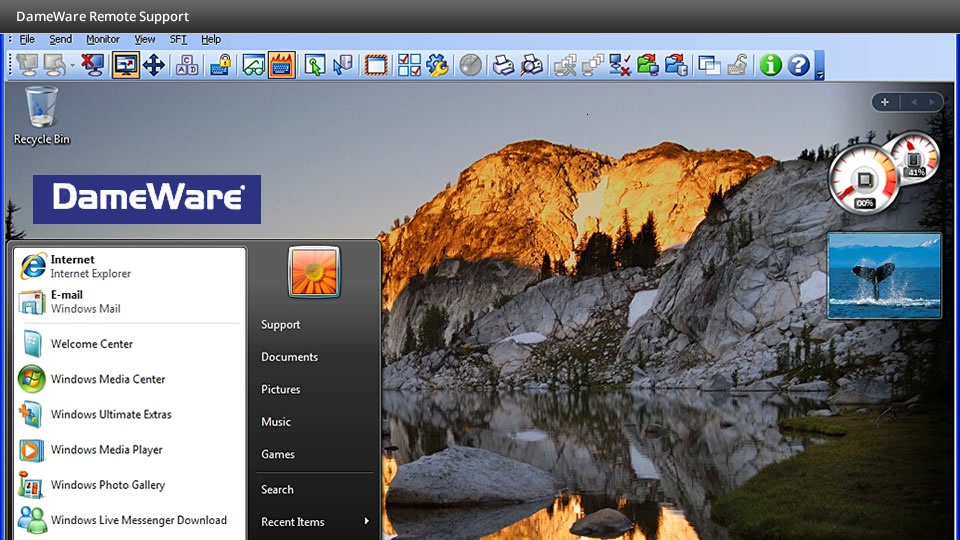Click the sidebar previous arrow
Image resolution: width=960 pixels, height=540 pixels.
pos(913,102)
